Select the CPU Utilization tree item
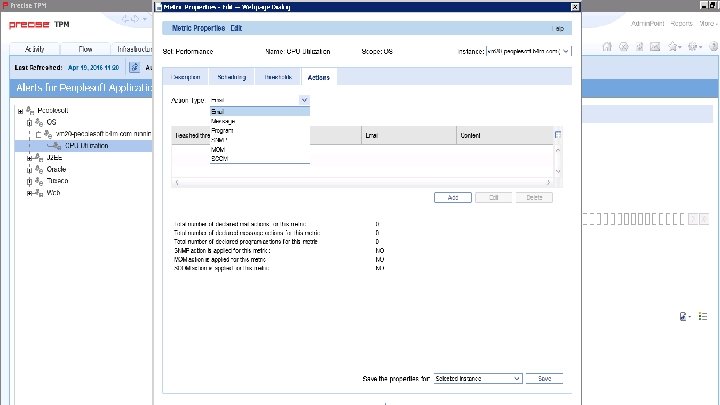The image size is (720, 405). tap(86, 146)
